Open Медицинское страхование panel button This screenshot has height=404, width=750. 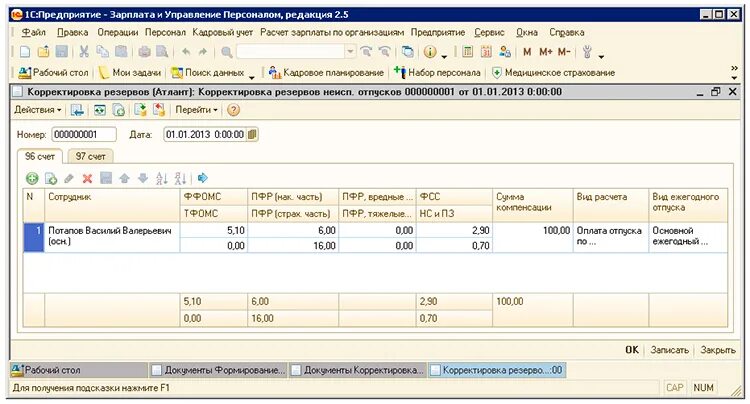pyautogui.click(x=553, y=73)
